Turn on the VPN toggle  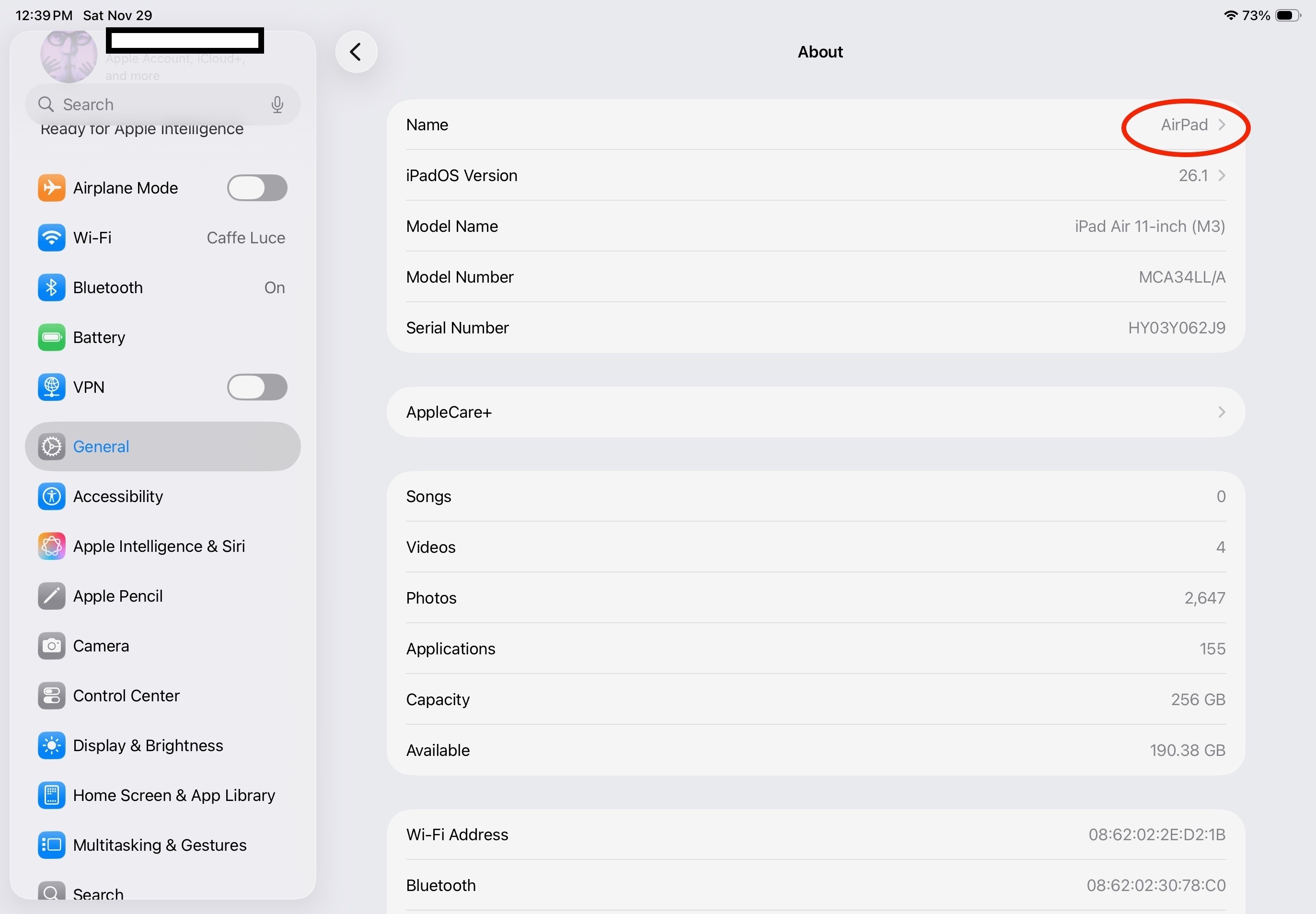point(257,387)
